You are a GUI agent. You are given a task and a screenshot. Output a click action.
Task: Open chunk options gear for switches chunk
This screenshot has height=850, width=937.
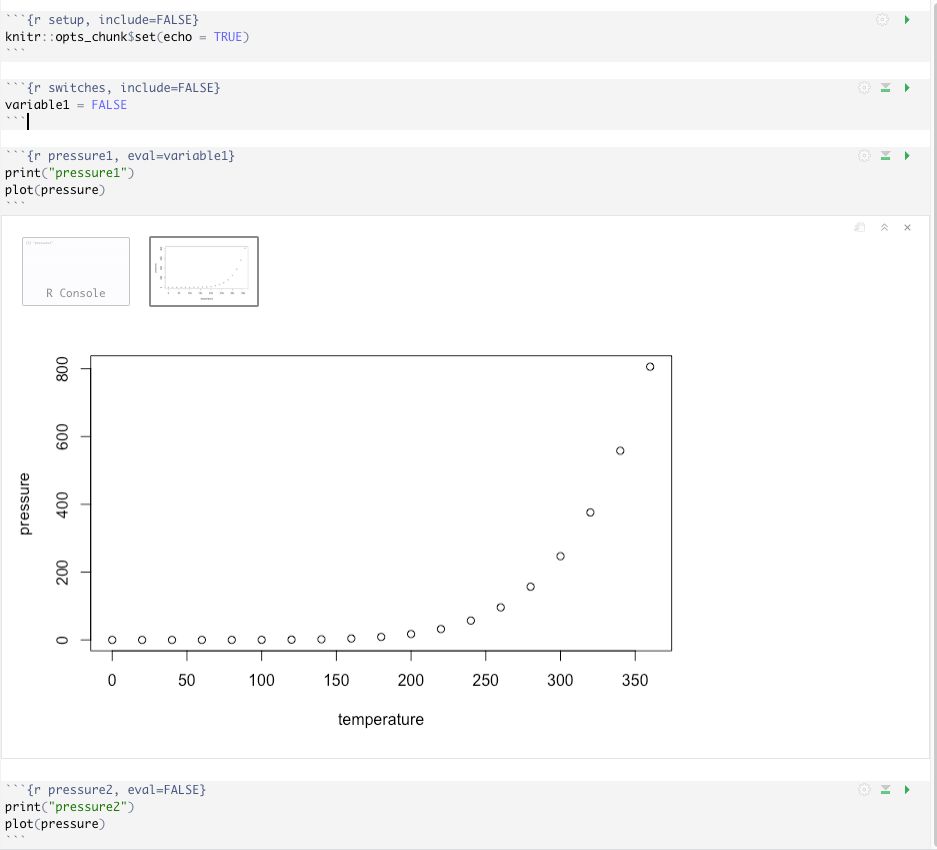(864, 88)
